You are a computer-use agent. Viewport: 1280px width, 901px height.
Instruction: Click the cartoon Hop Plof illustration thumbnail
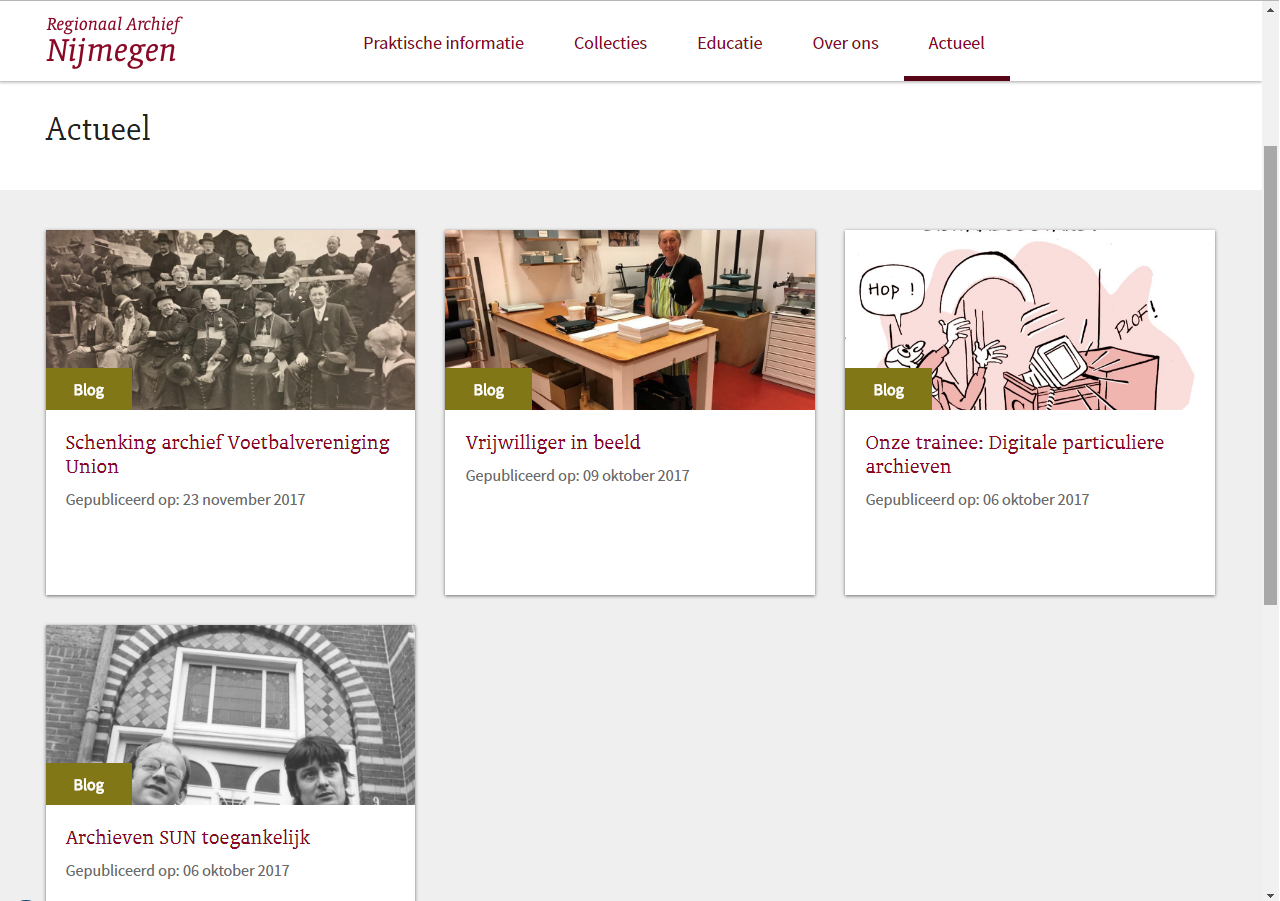tap(1030, 320)
